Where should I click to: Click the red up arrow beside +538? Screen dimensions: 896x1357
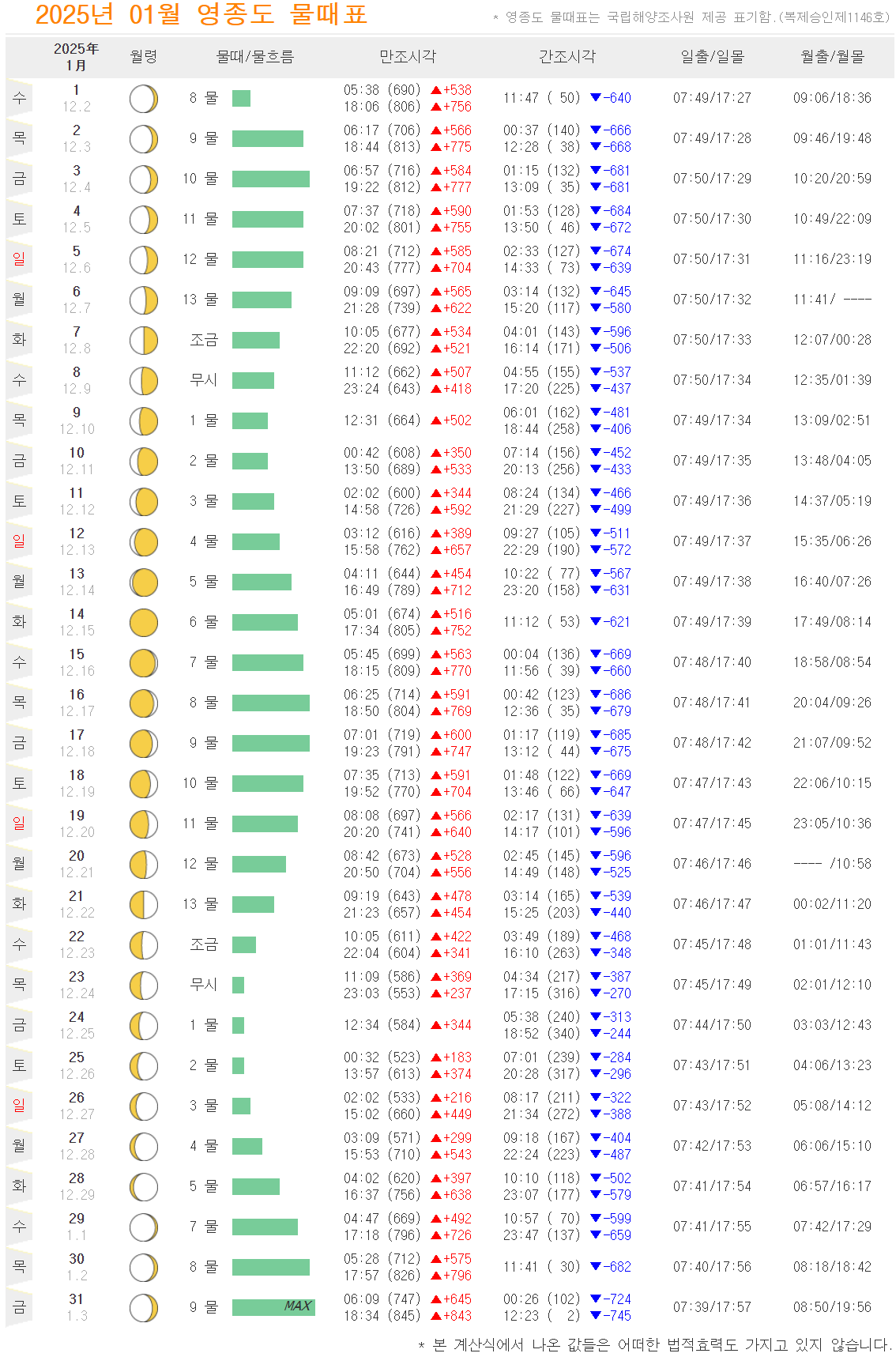click(x=436, y=90)
